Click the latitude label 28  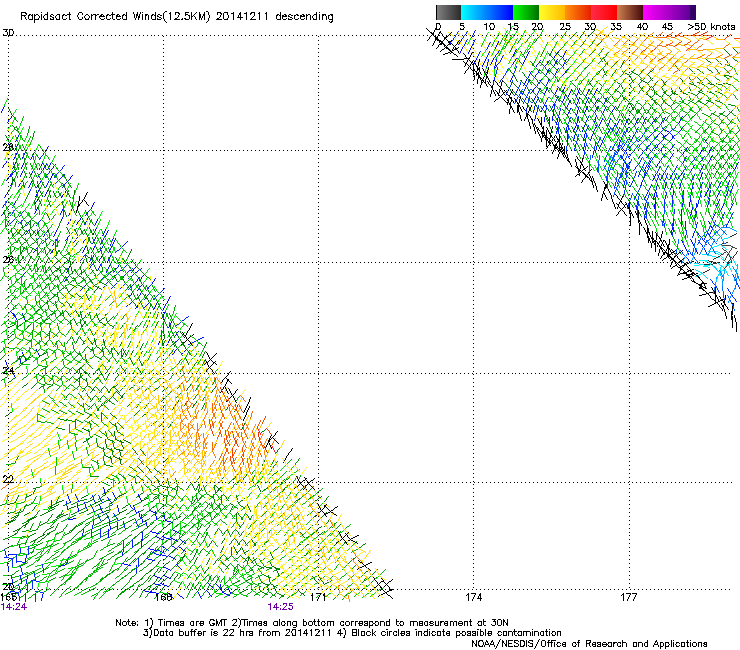coord(8,147)
